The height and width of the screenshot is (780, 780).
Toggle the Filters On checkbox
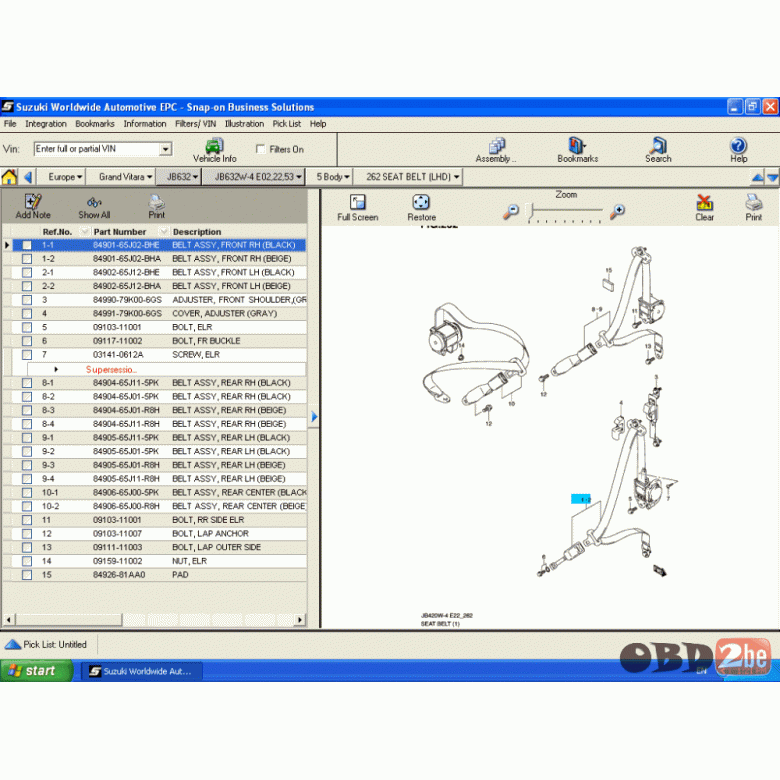coord(260,149)
